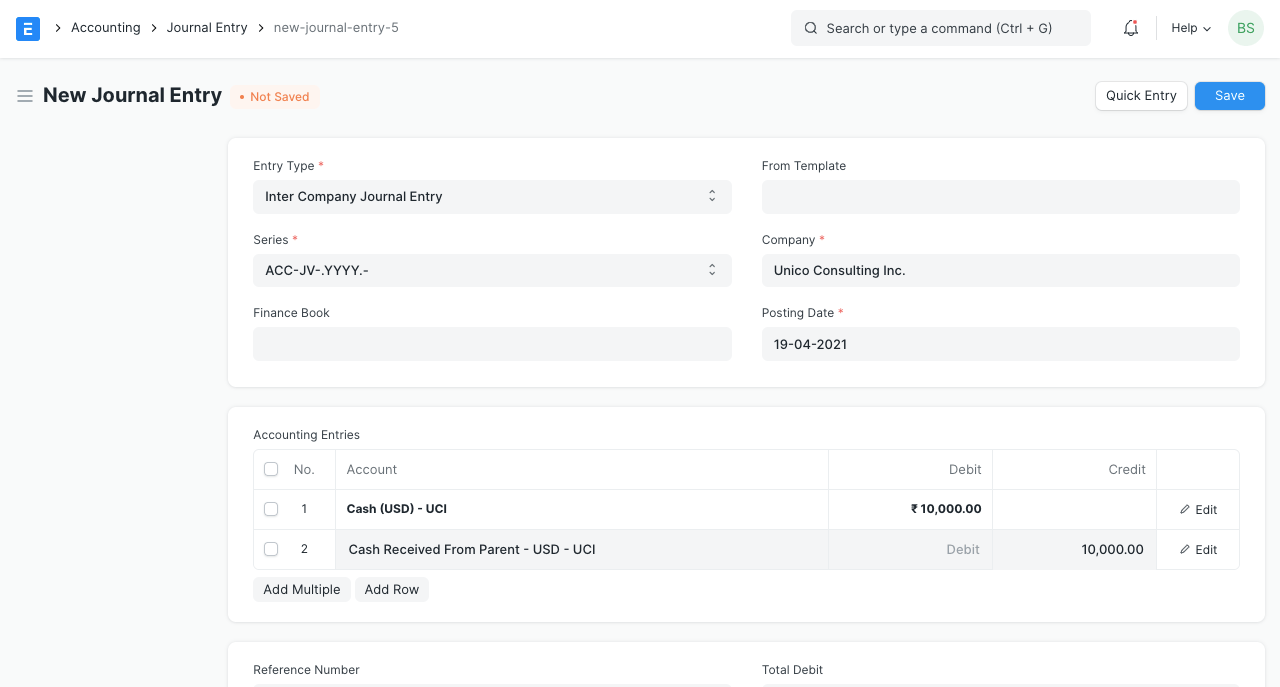Viewport: 1280px width, 687px height.
Task: Expand the Help dropdown
Action: [1189, 28]
